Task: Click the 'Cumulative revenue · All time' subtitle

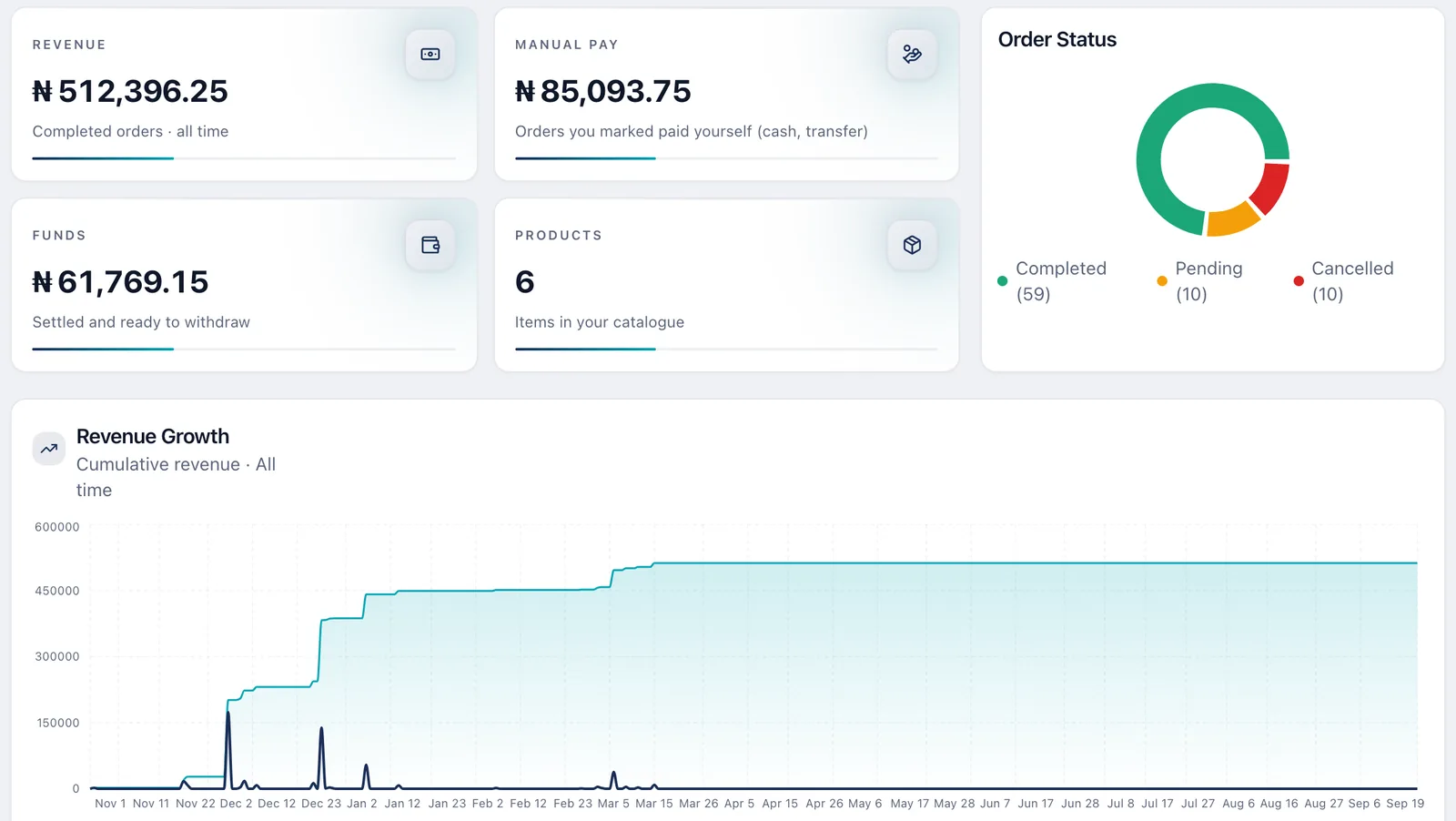Action: 176,477
